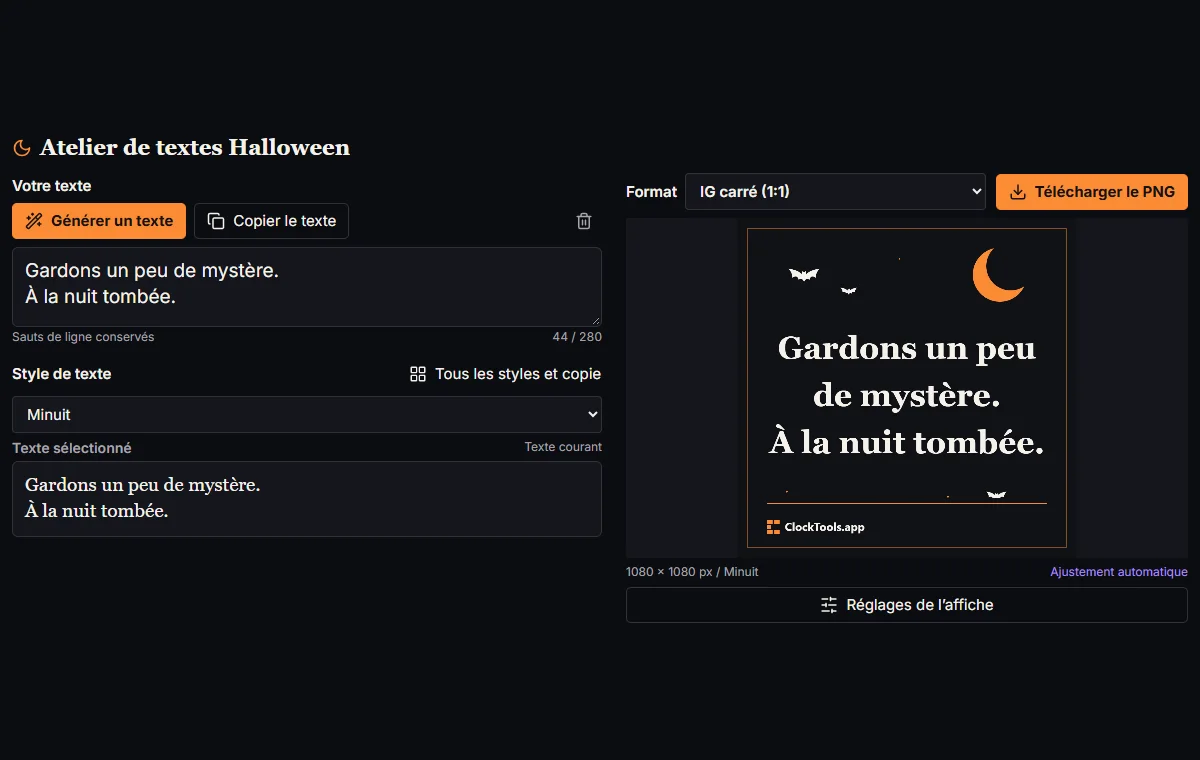Click Générer un texte button
The height and width of the screenshot is (760, 1200).
pos(99,221)
